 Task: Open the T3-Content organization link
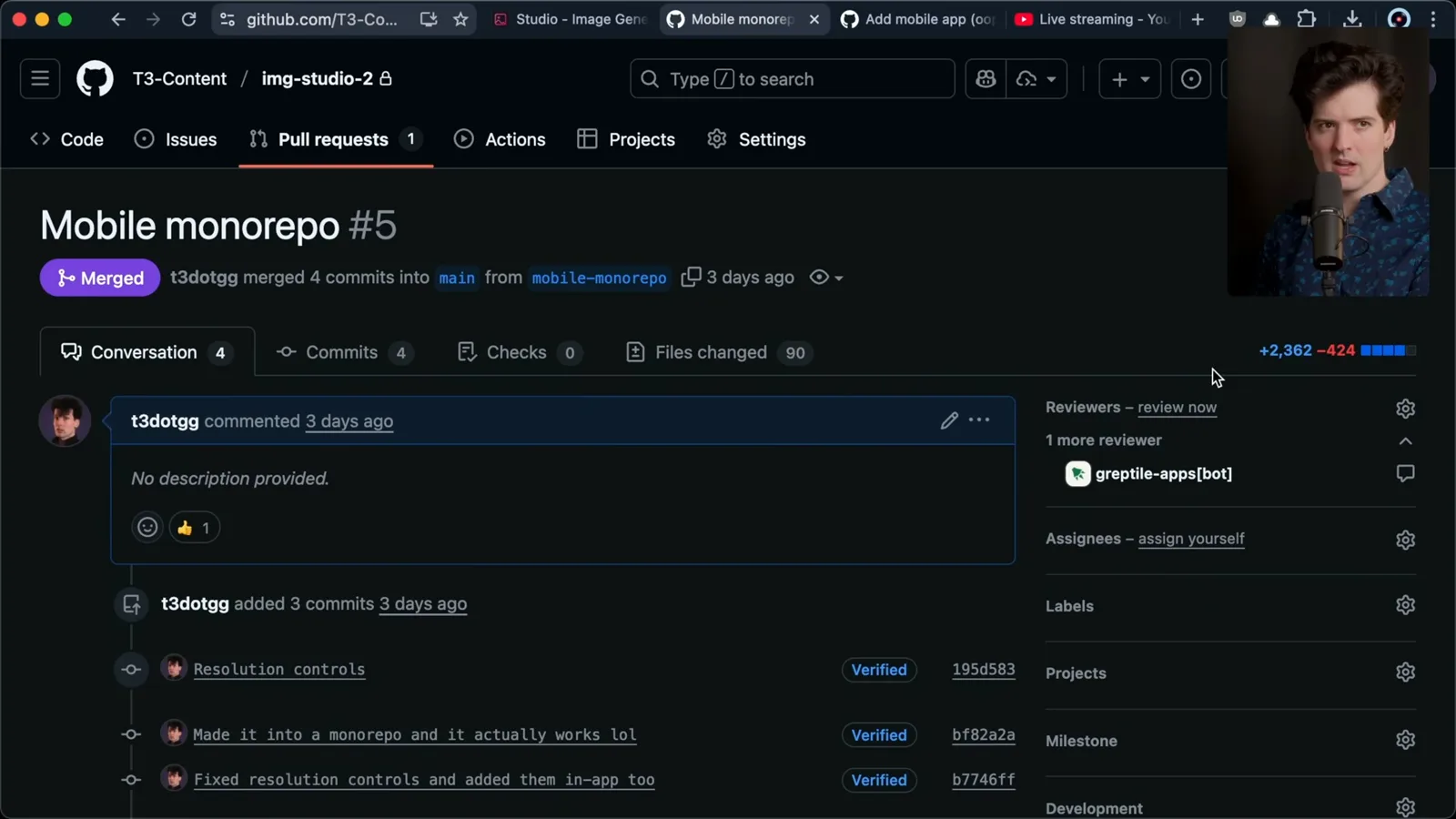click(179, 79)
